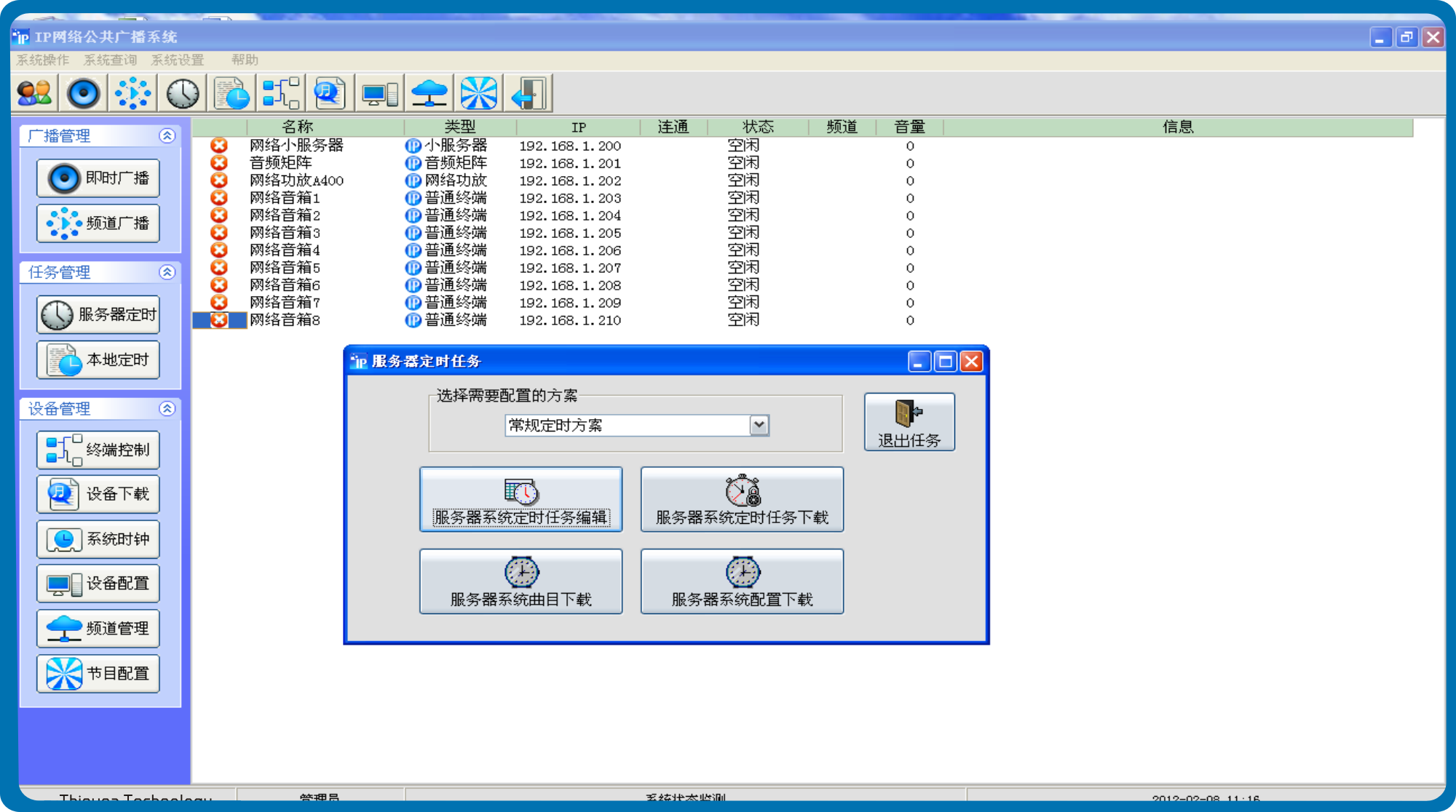The width and height of the screenshot is (1456, 812).
Task: Open the 系统设置 menu
Action: click(177, 60)
